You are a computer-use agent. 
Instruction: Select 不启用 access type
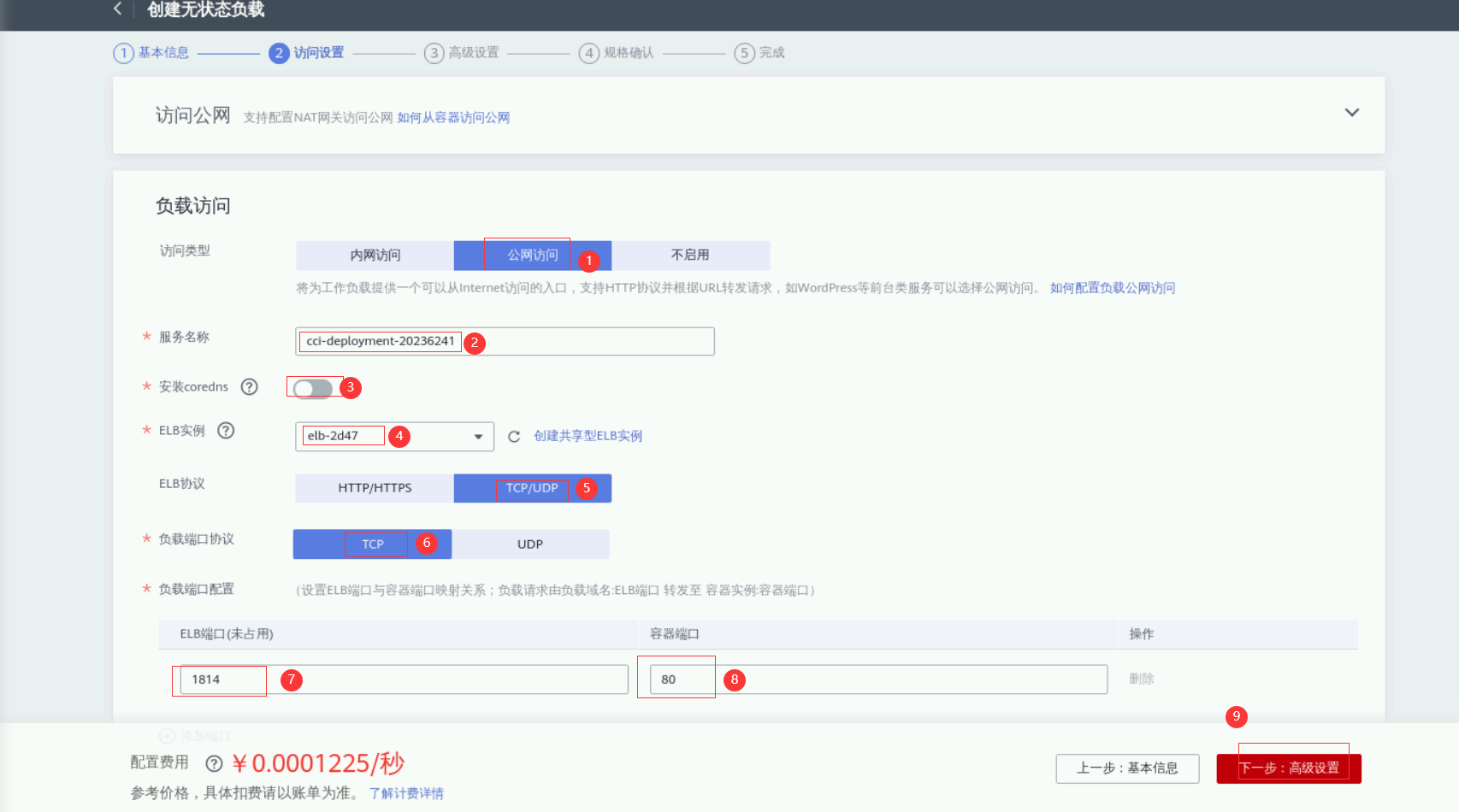690,256
